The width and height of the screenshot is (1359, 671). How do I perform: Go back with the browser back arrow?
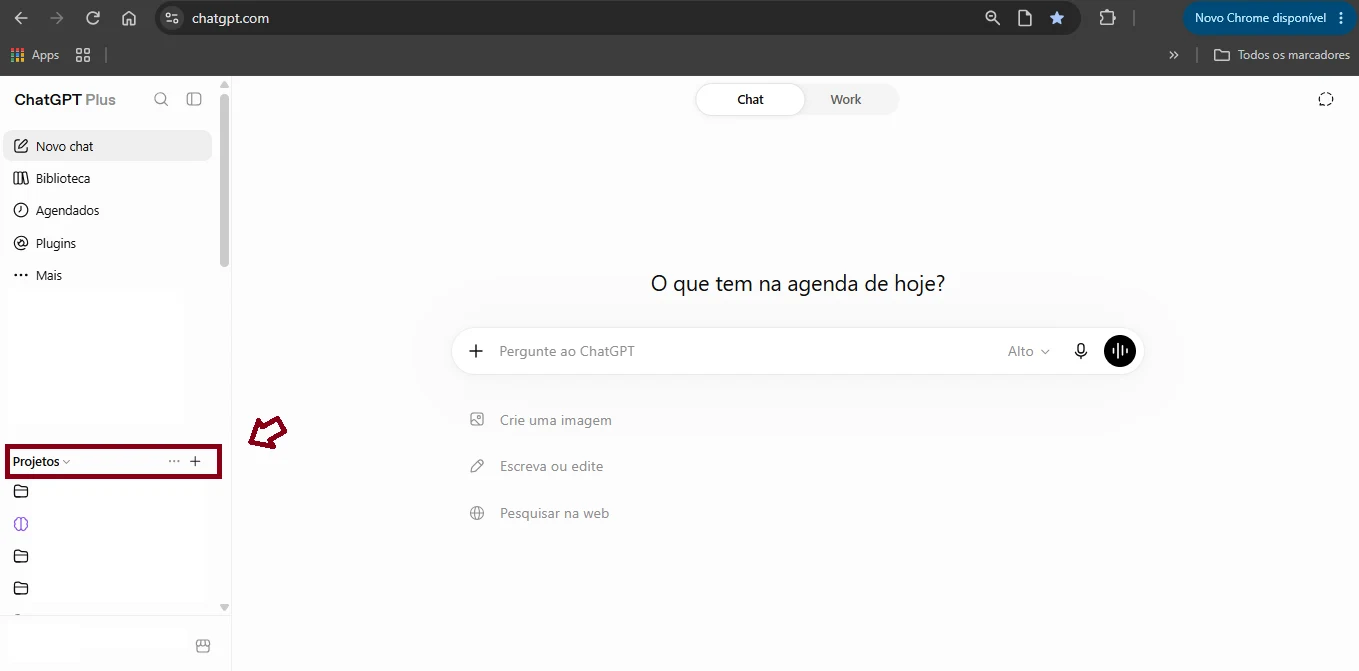click(x=21, y=18)
